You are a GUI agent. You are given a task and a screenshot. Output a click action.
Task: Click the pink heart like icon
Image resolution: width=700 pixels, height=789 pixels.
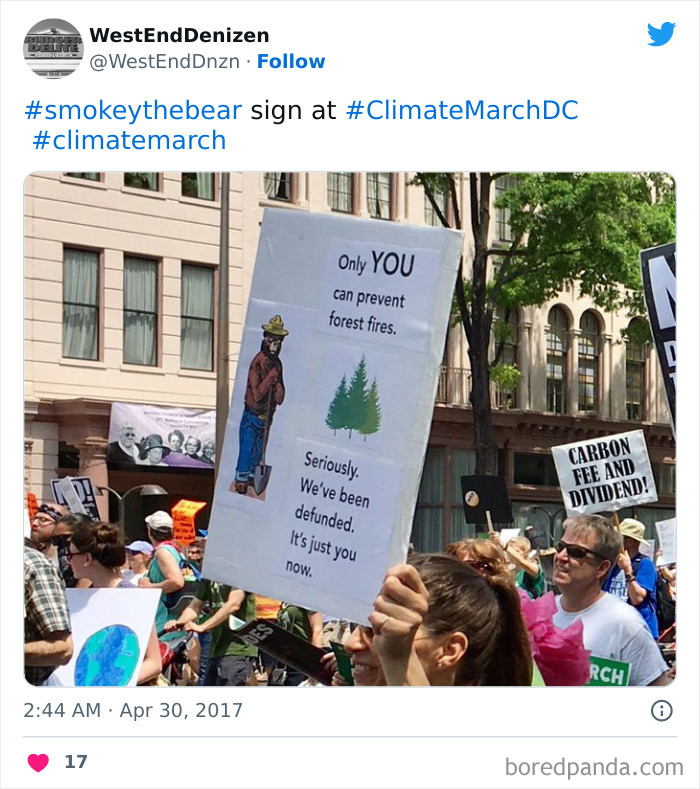coord(38,762)
